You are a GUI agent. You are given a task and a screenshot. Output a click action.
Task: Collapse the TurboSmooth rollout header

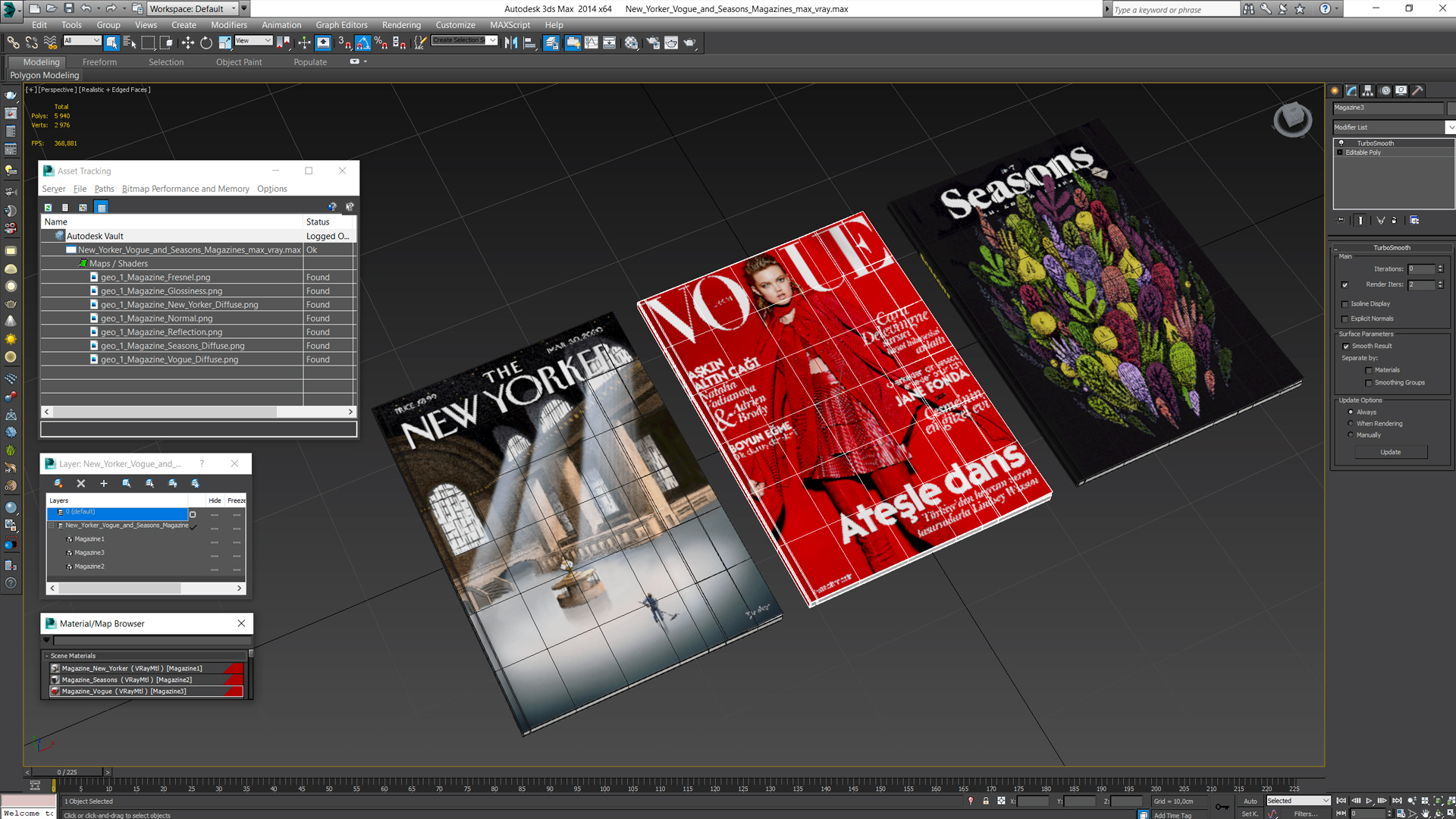(1392, 248)
